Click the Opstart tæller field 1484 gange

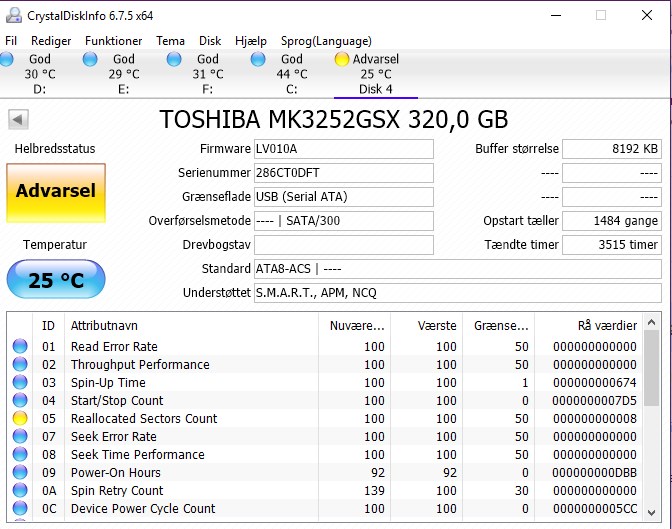pyautogui.click(x=612, y=221)
